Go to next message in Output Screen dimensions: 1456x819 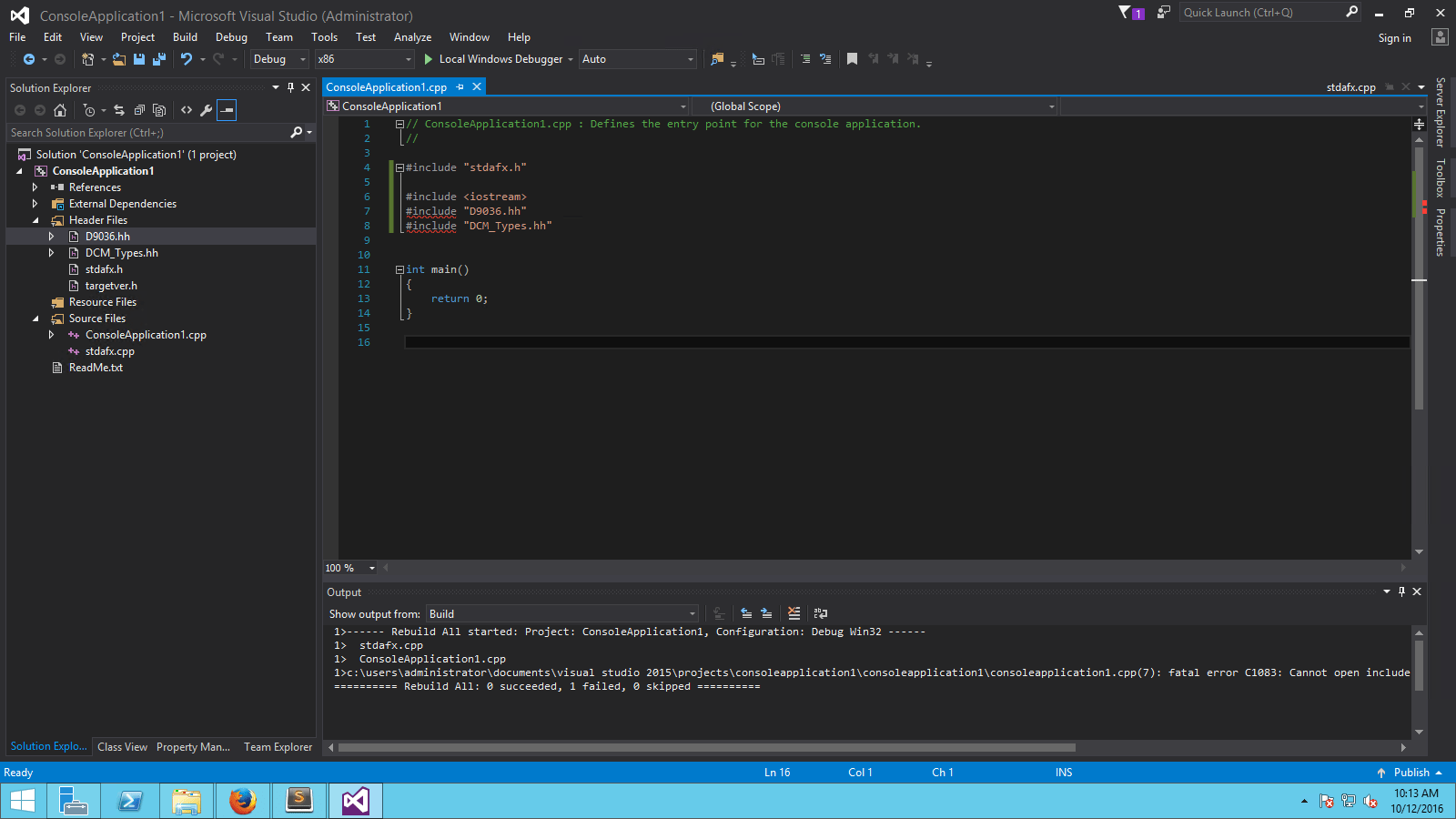[x=766, y=613]
